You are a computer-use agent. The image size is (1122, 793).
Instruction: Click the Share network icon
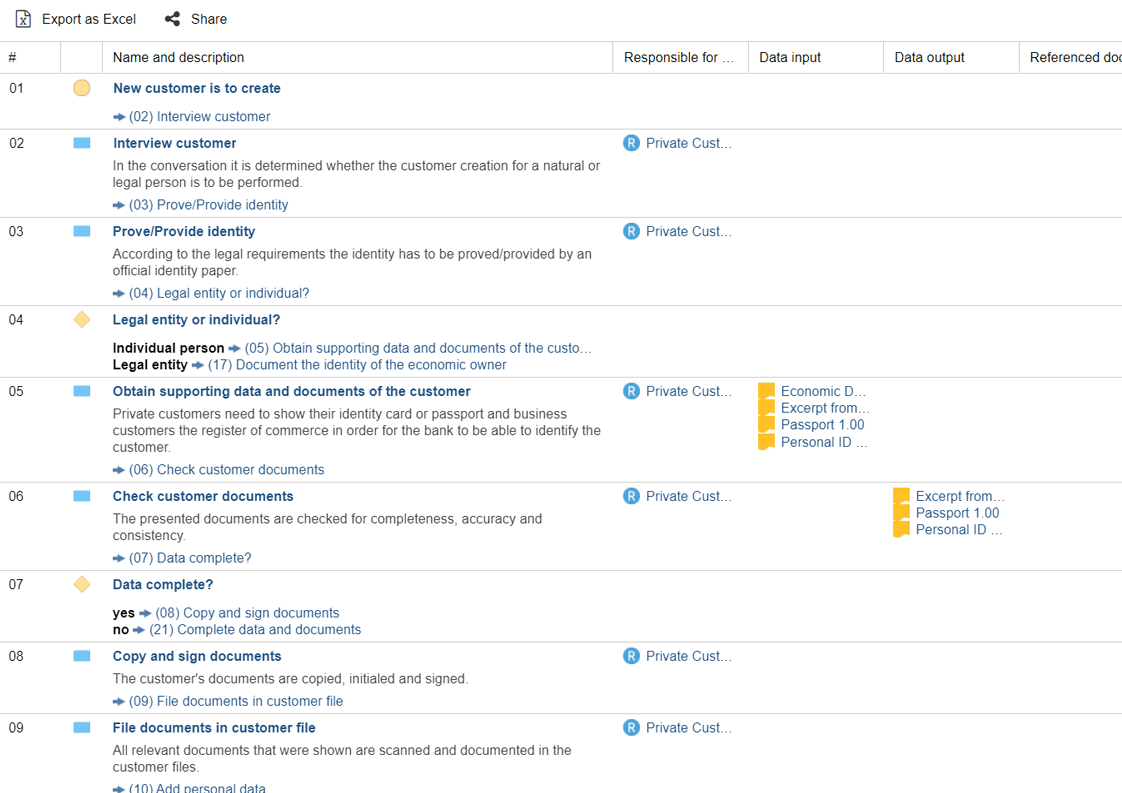pyautogui.click(x=172, y=19)
